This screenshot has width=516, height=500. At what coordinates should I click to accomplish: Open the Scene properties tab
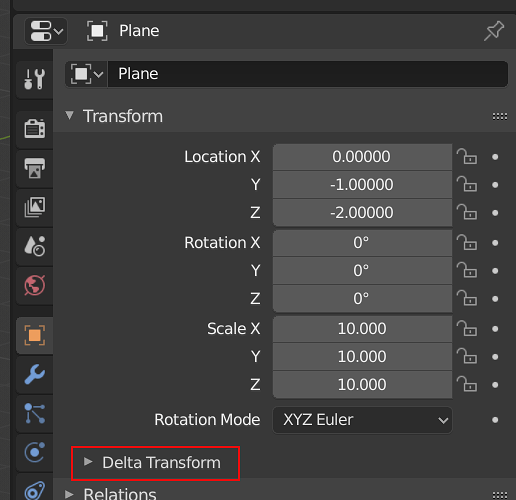coord(35,246)
